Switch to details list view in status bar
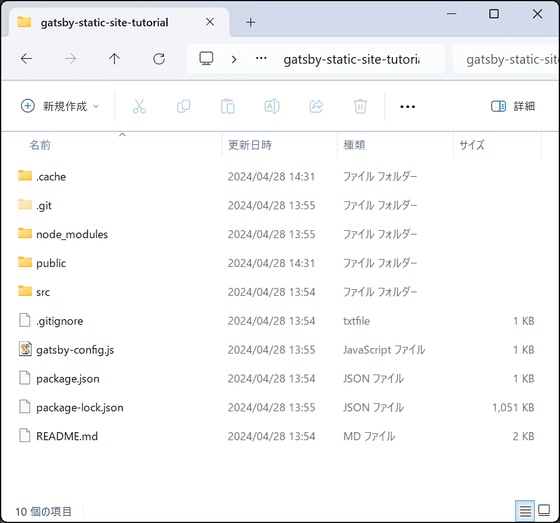This screenshot has height=523, width=560. [525, 511]
